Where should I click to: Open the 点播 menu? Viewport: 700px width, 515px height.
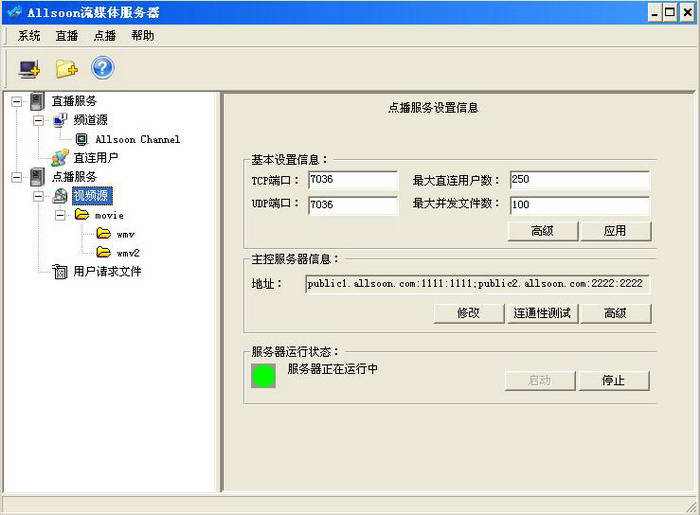click(x=105, y=36)
